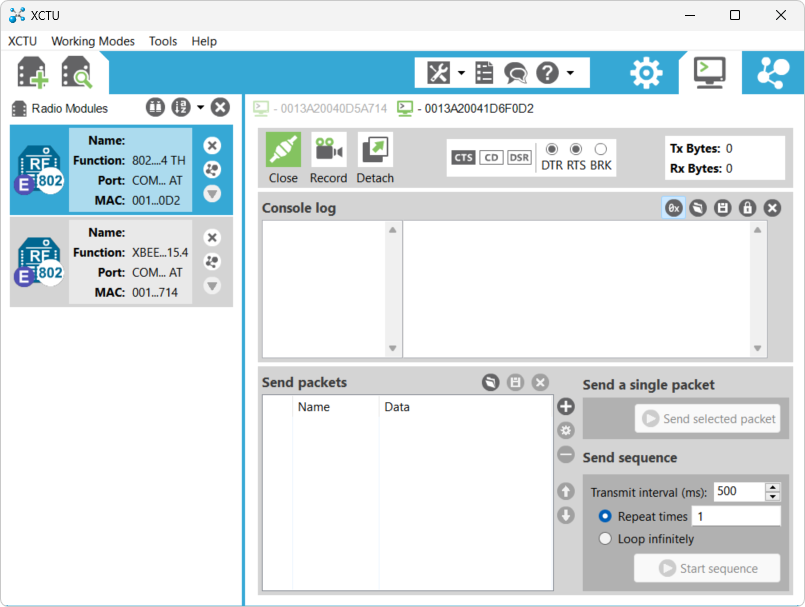Viewport: 805px width, 607px height.
Task: Switch to Network working mode tab
Action: click(773, 73)
